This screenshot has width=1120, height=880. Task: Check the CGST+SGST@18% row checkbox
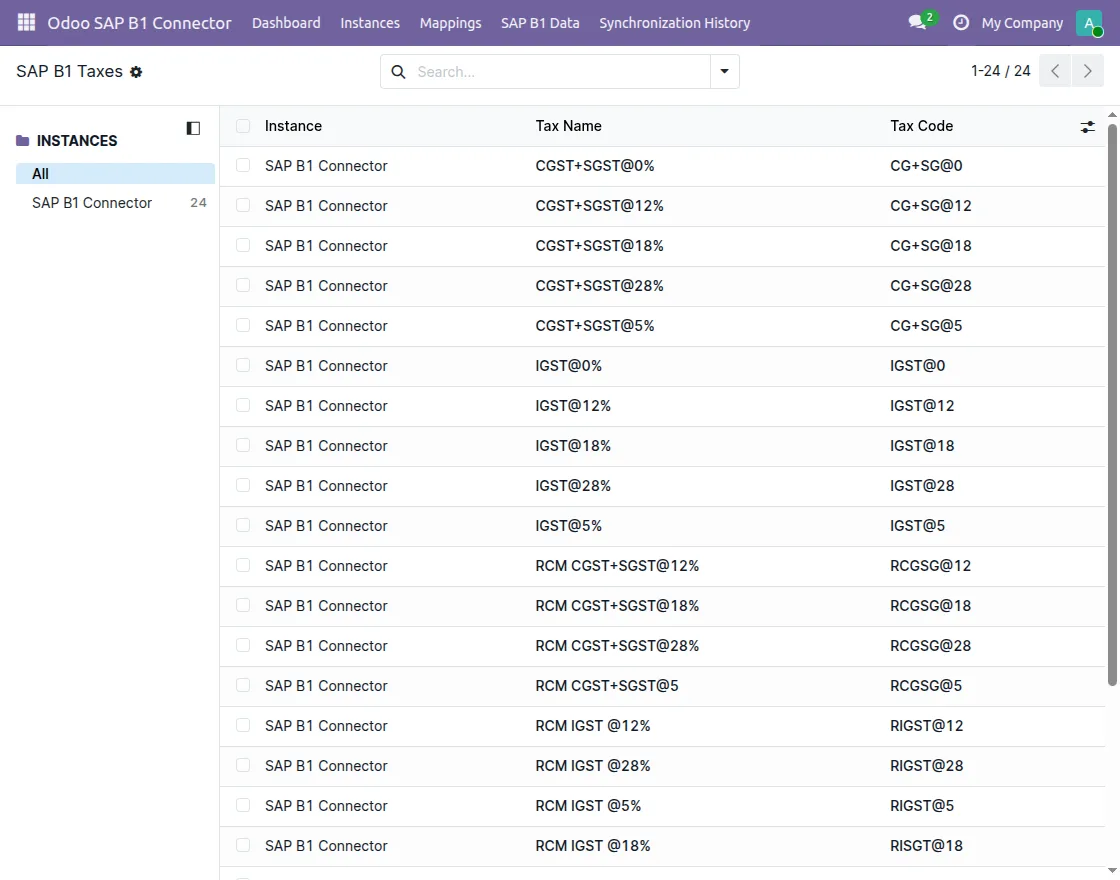[x=243, y=246]
